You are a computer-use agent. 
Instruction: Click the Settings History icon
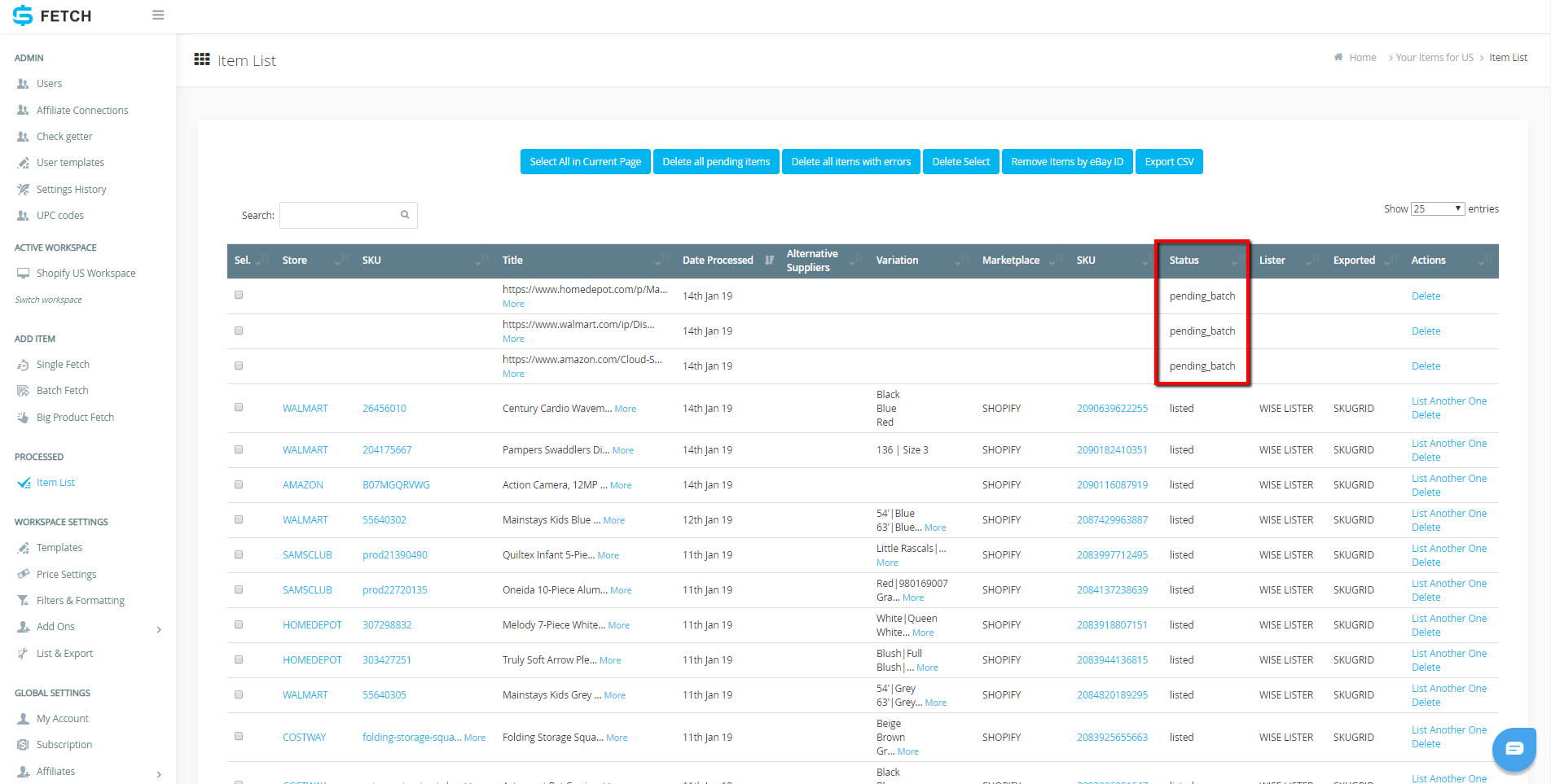point(23,190)
